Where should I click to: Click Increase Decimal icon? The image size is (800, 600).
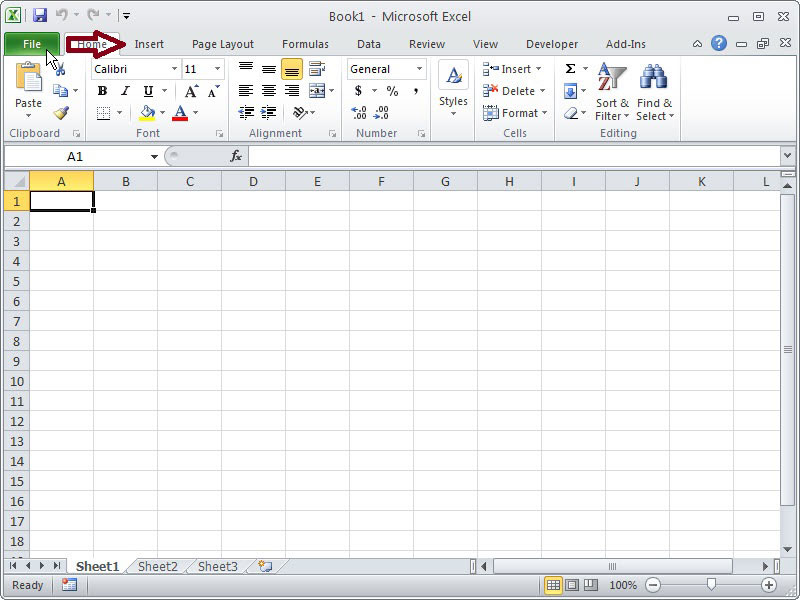(x=359, y=113)
